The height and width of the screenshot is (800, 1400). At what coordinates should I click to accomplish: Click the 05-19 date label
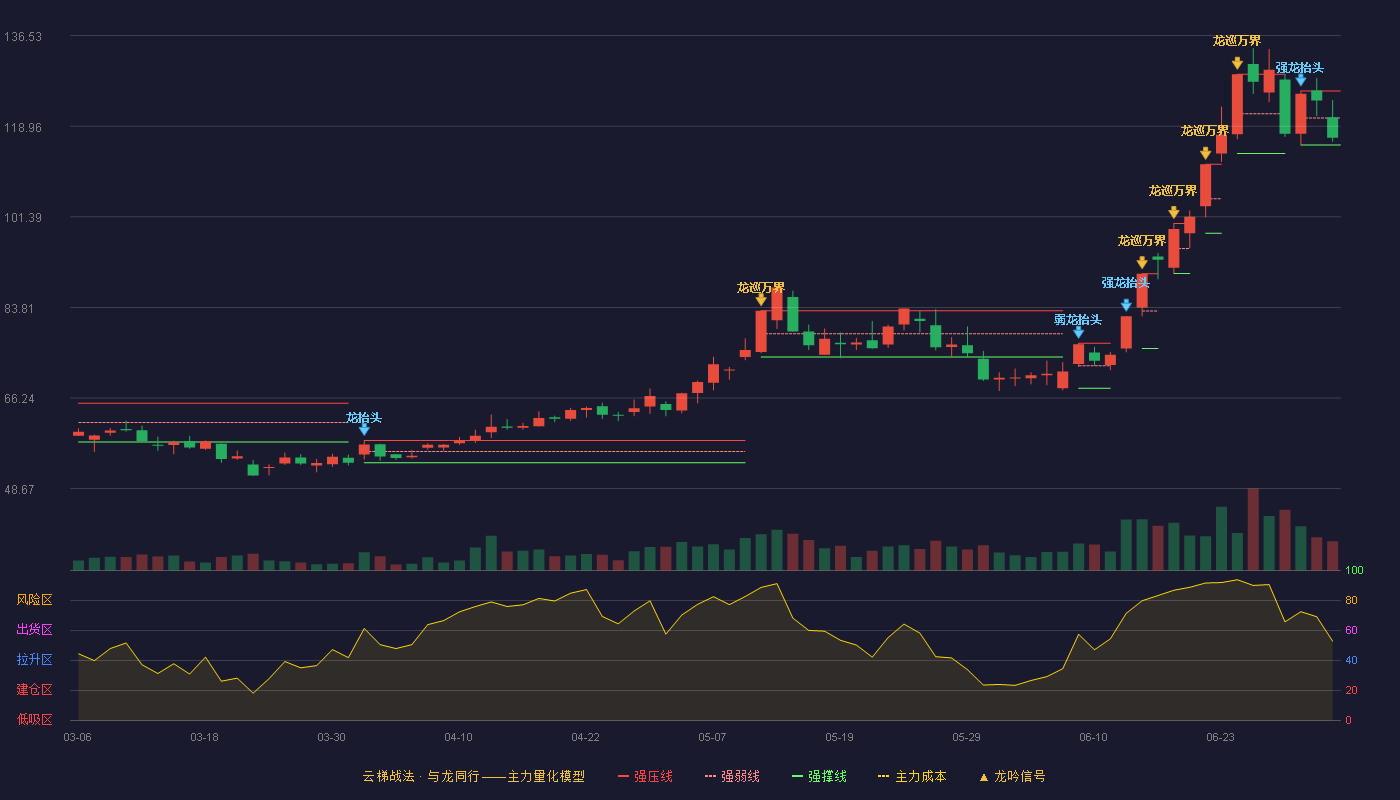tap(839, 737)
